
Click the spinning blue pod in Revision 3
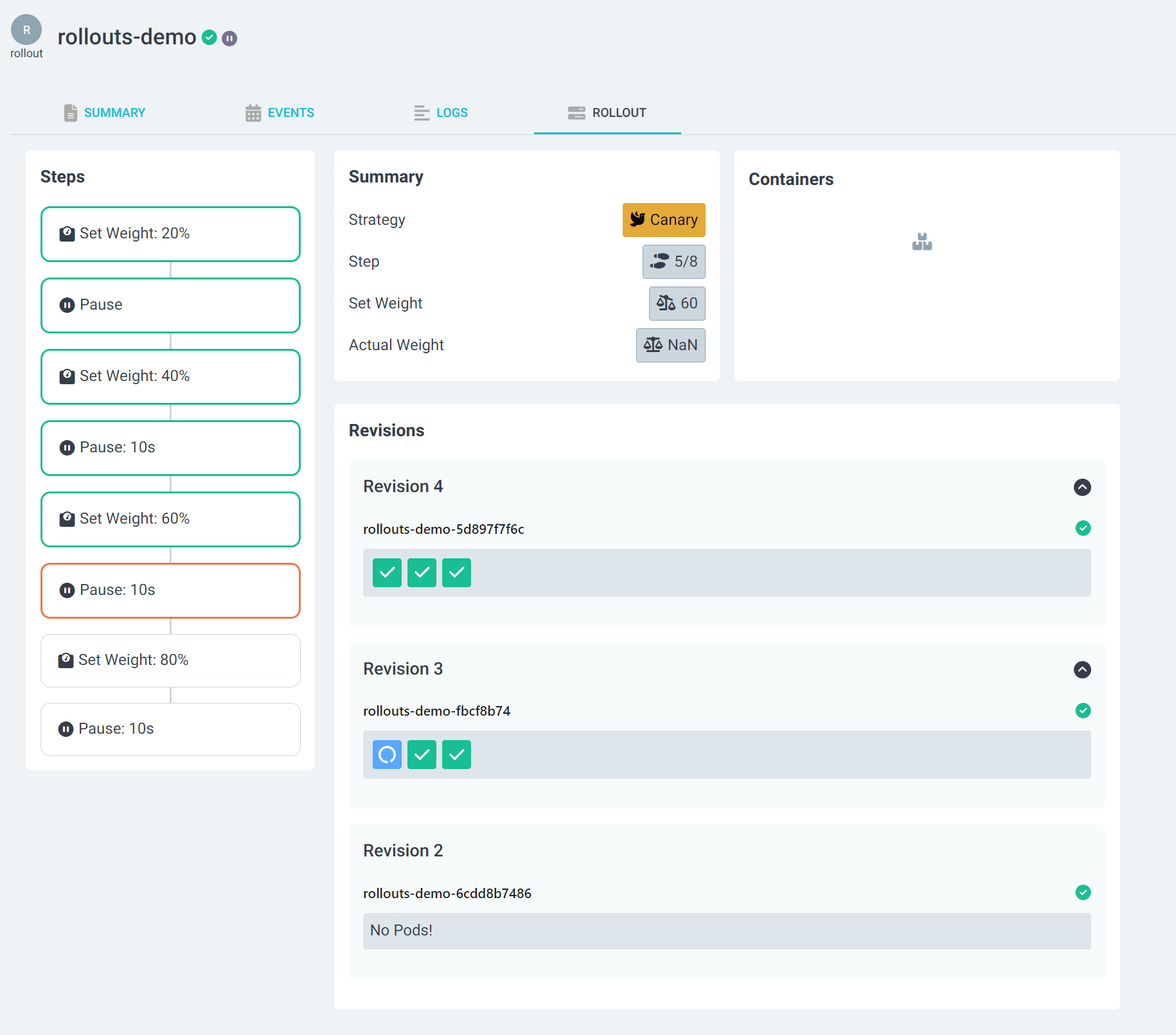point(387,755)
